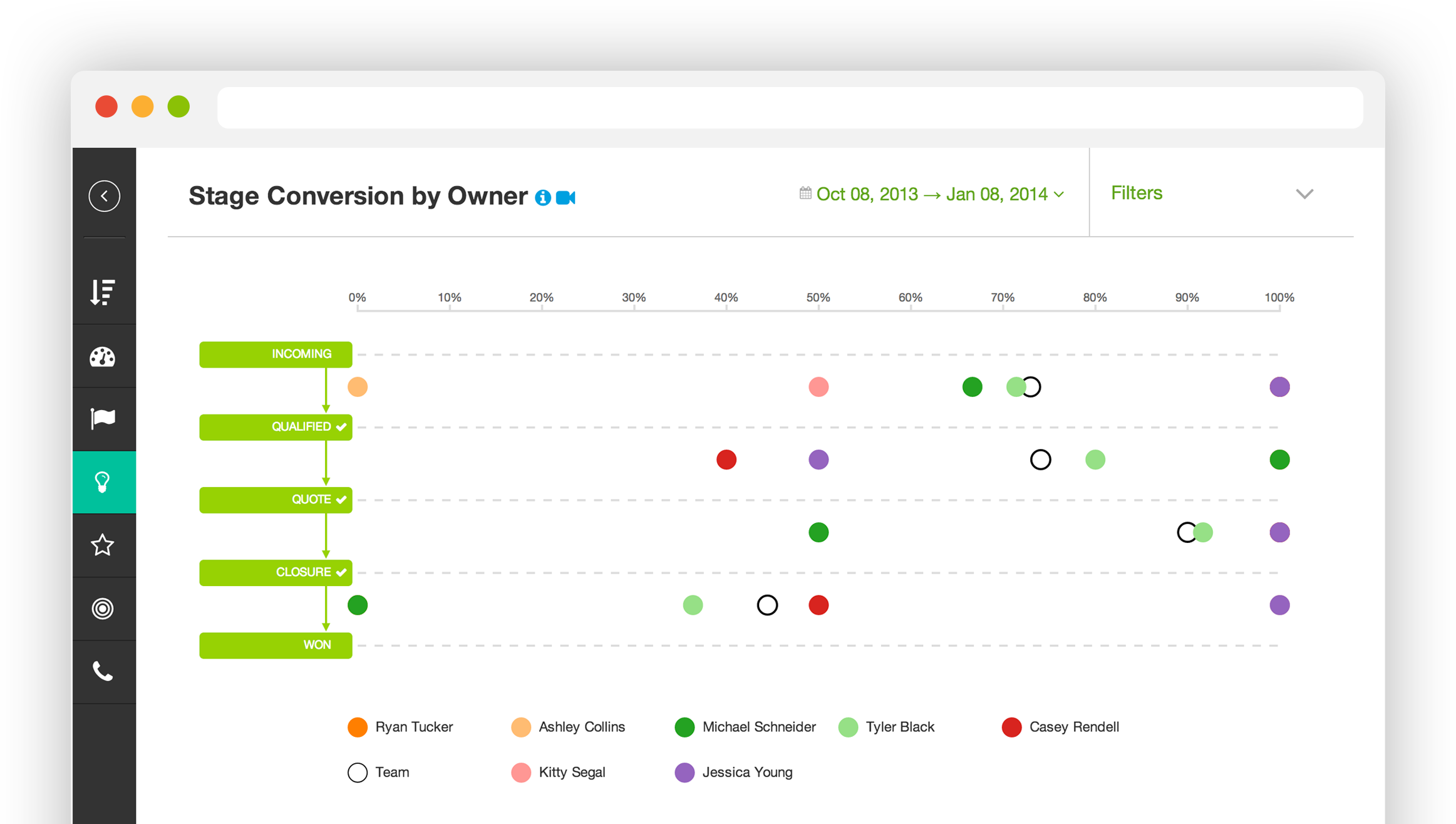Click the phone icon in the sidebar
1456x824 pixels.
point(103,669)
